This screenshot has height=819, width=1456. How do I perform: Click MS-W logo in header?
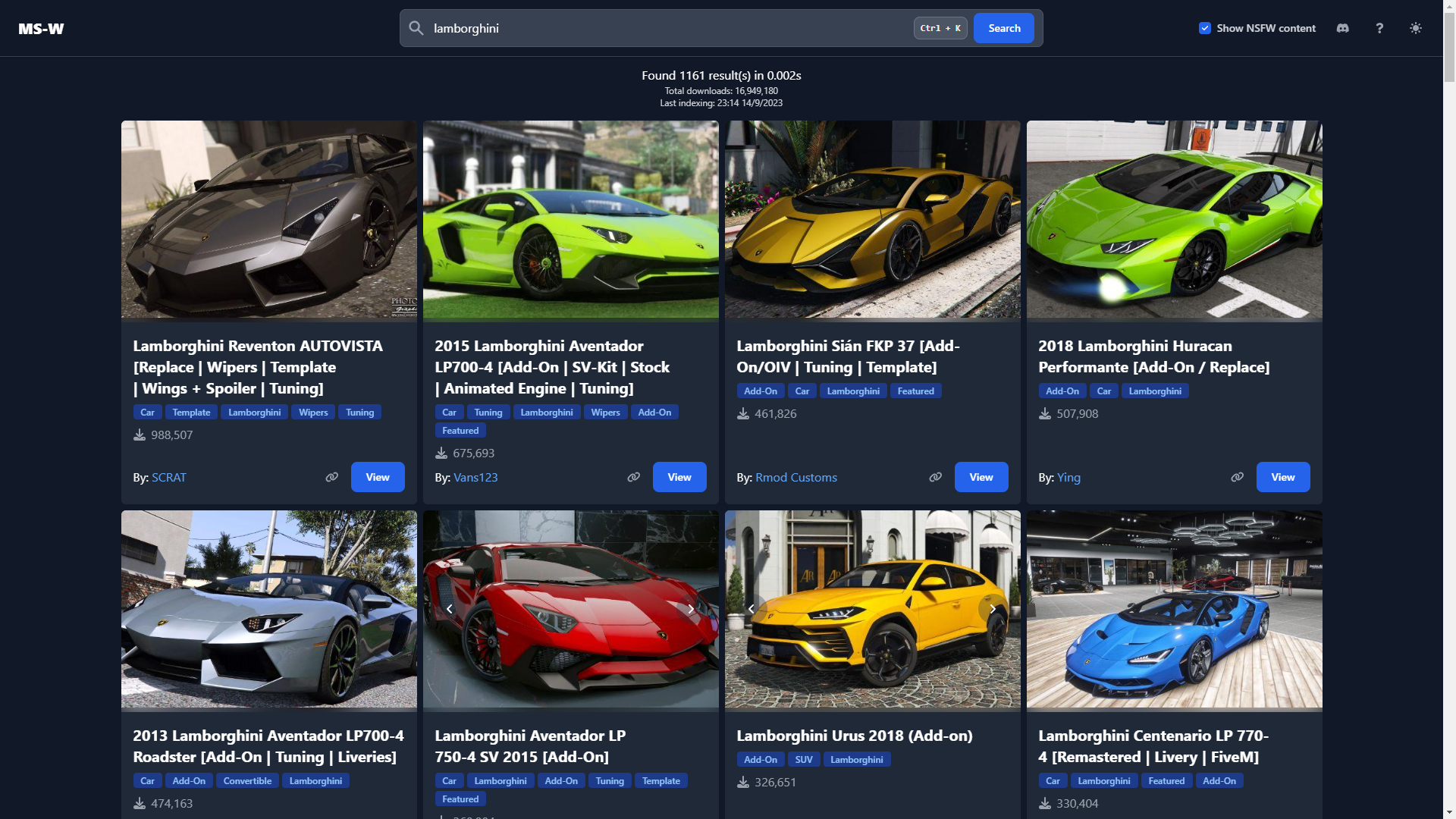click(x=41, y=29)
